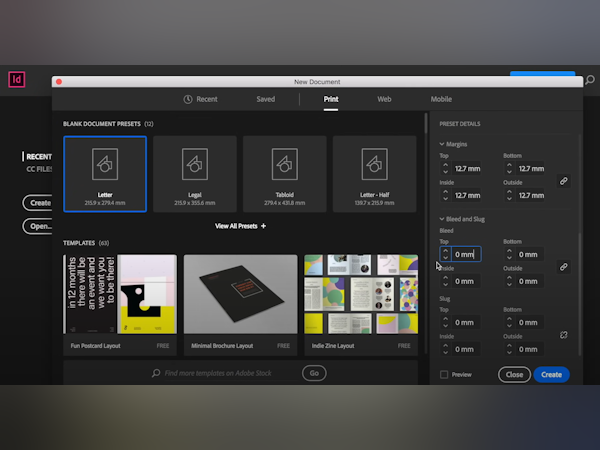The width and height of the screenshot is (600, 450).
Task: Click the Adobe Stock search magnifier icon
Action: click(156, 373)
